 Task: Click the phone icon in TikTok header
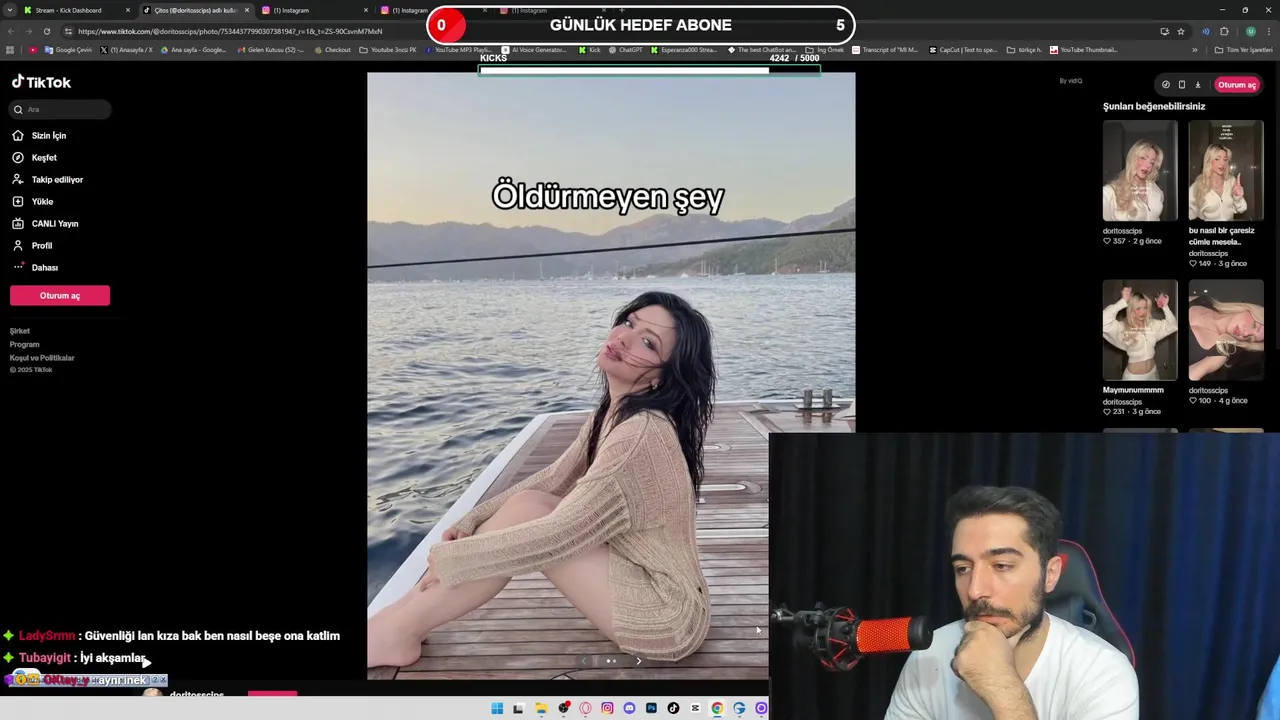point(1181,85)
